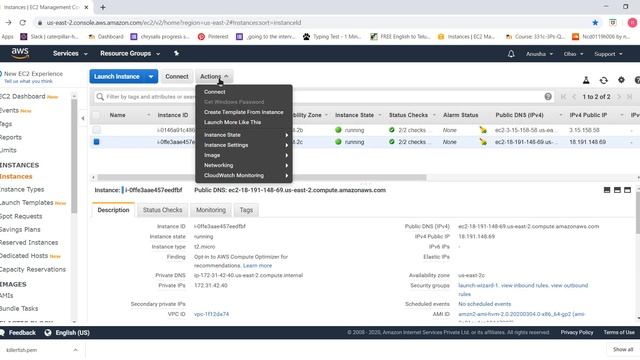Switch to the Status Checks tab

click(162, 210)
